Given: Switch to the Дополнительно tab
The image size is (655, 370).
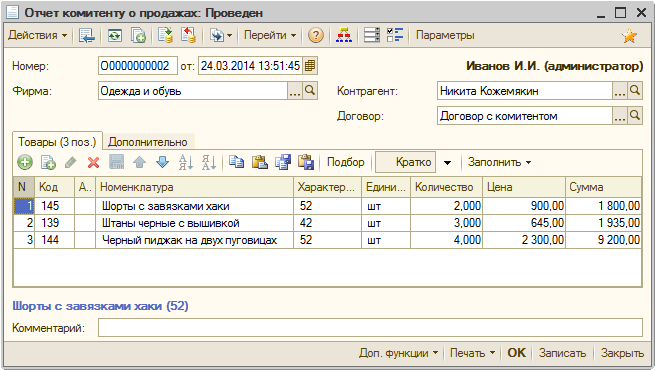Looking at the screenshot, I should (x=147, y=142).
